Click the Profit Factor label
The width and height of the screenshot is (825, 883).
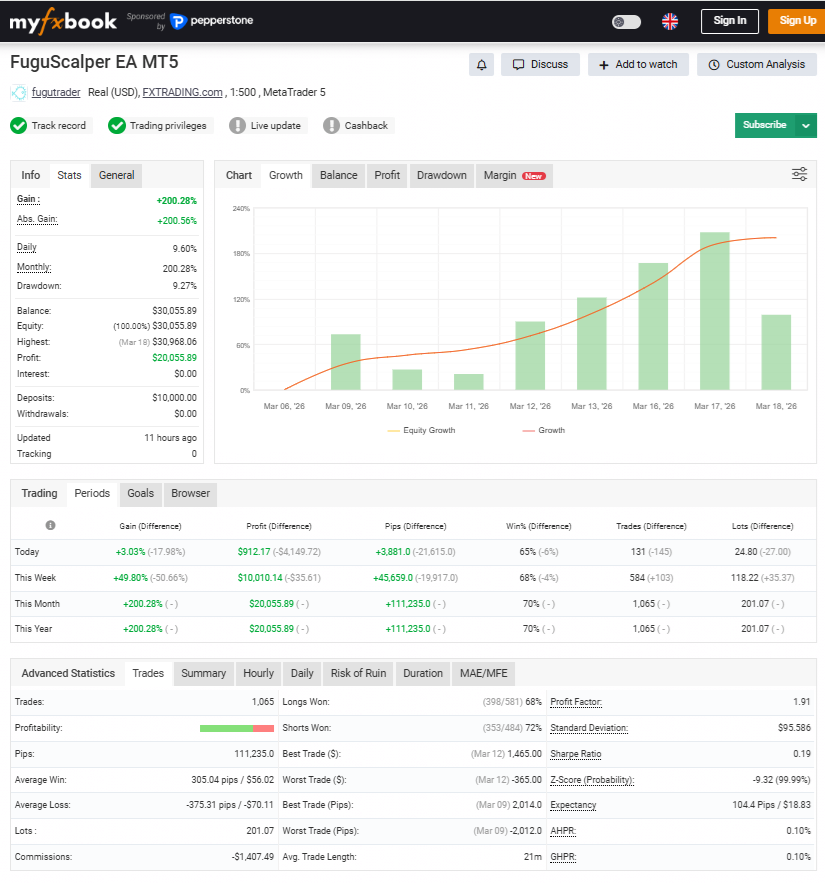click(x=576, y=702)
